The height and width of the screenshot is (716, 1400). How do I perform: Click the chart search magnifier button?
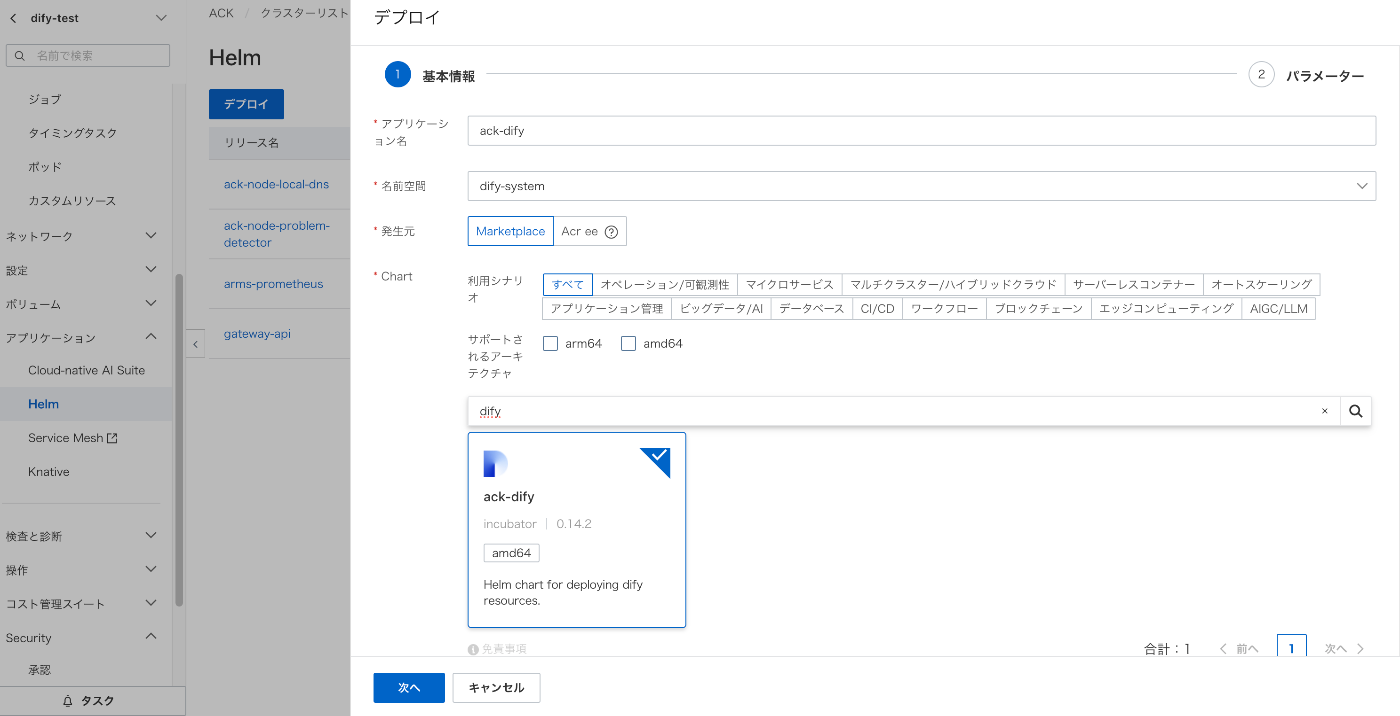click(1356, 411)
